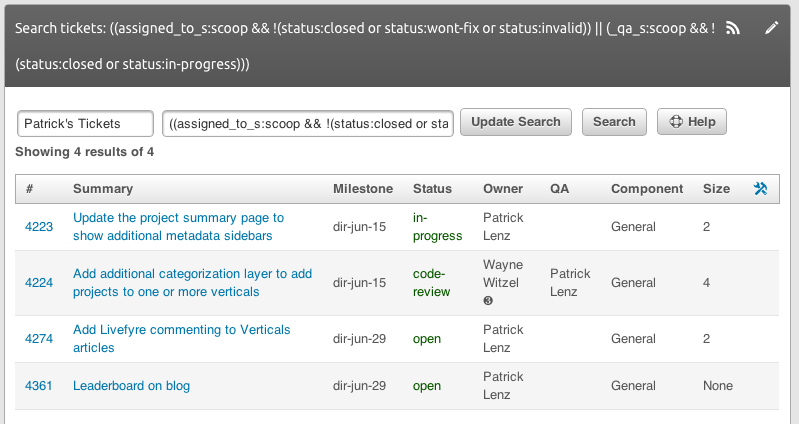The image size is (799, 424).
Task: Open the table column tools icon
Action: tap(760, 189)
